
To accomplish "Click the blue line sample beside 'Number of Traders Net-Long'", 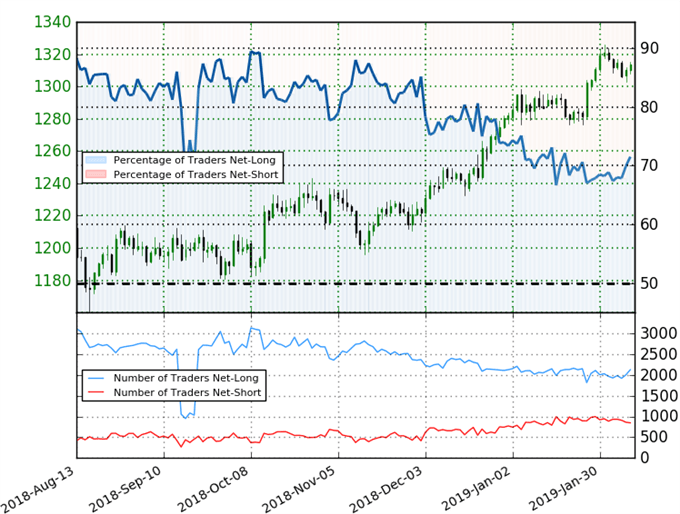I will tap(96, 378).
